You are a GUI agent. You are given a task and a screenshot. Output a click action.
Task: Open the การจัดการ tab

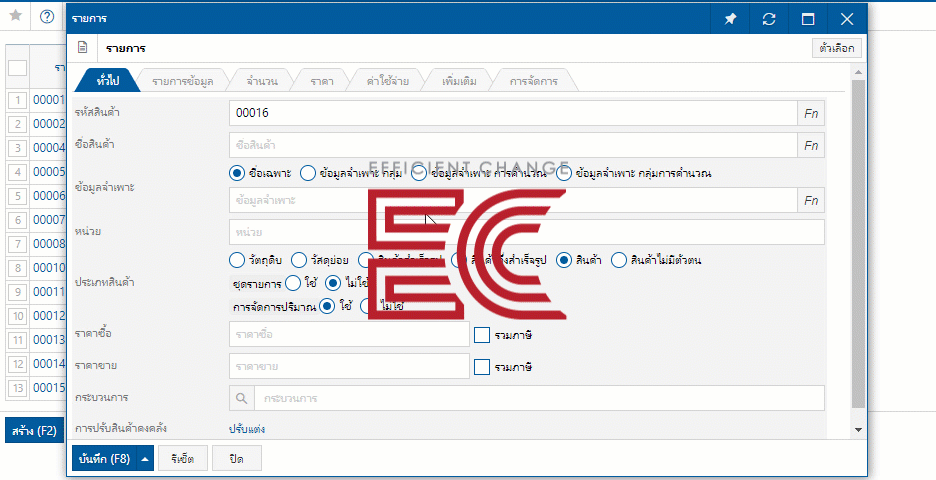[534, 81]
